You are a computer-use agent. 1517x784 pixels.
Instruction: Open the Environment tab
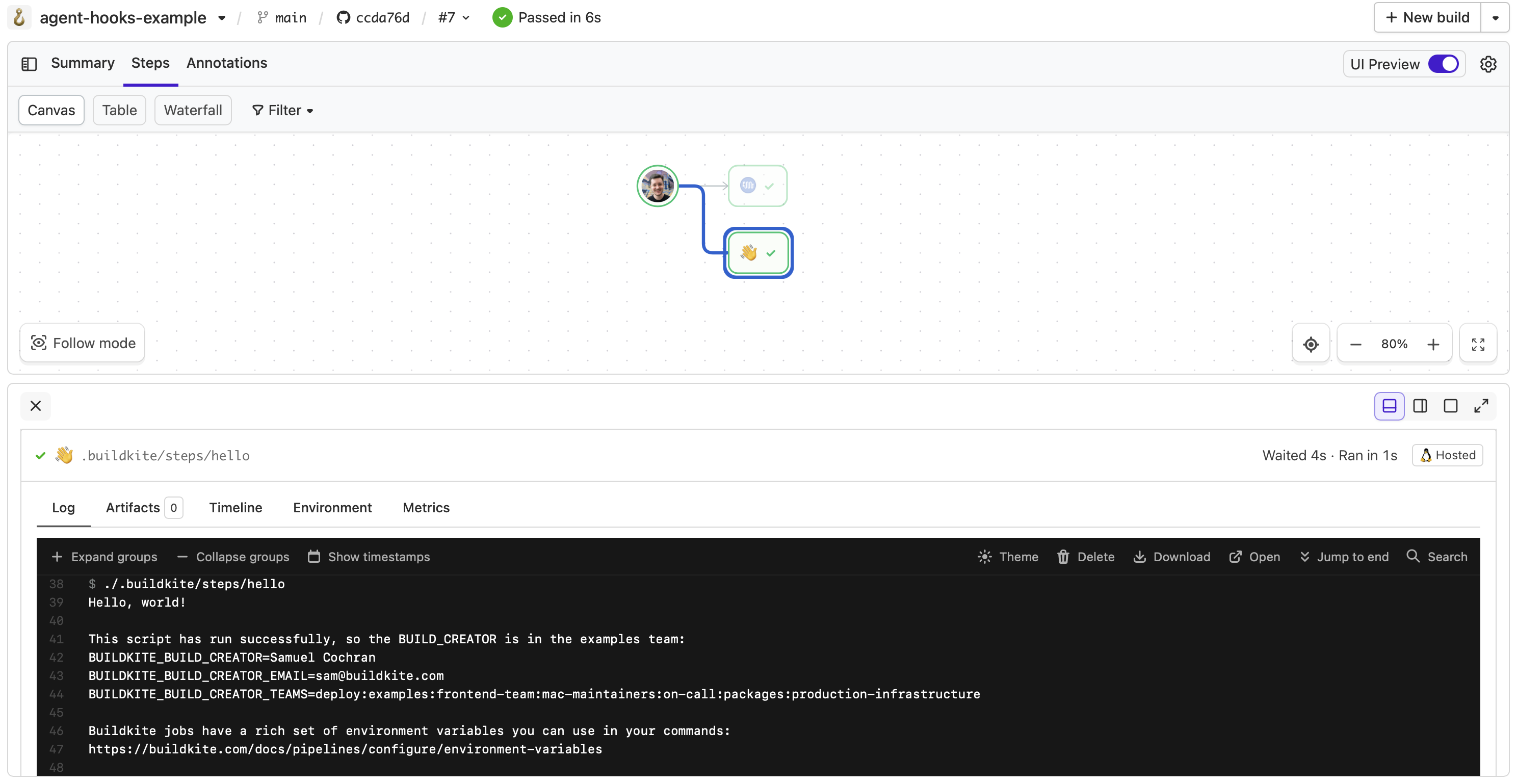[x=332, y=508]
